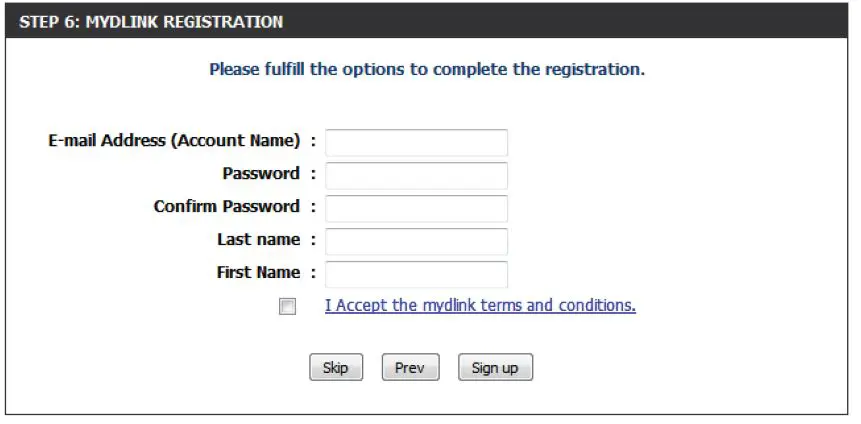This screenshot has height=424, width=861.
Task: Click the E-mail Address (Account Name) label
Action: [174, 141]
